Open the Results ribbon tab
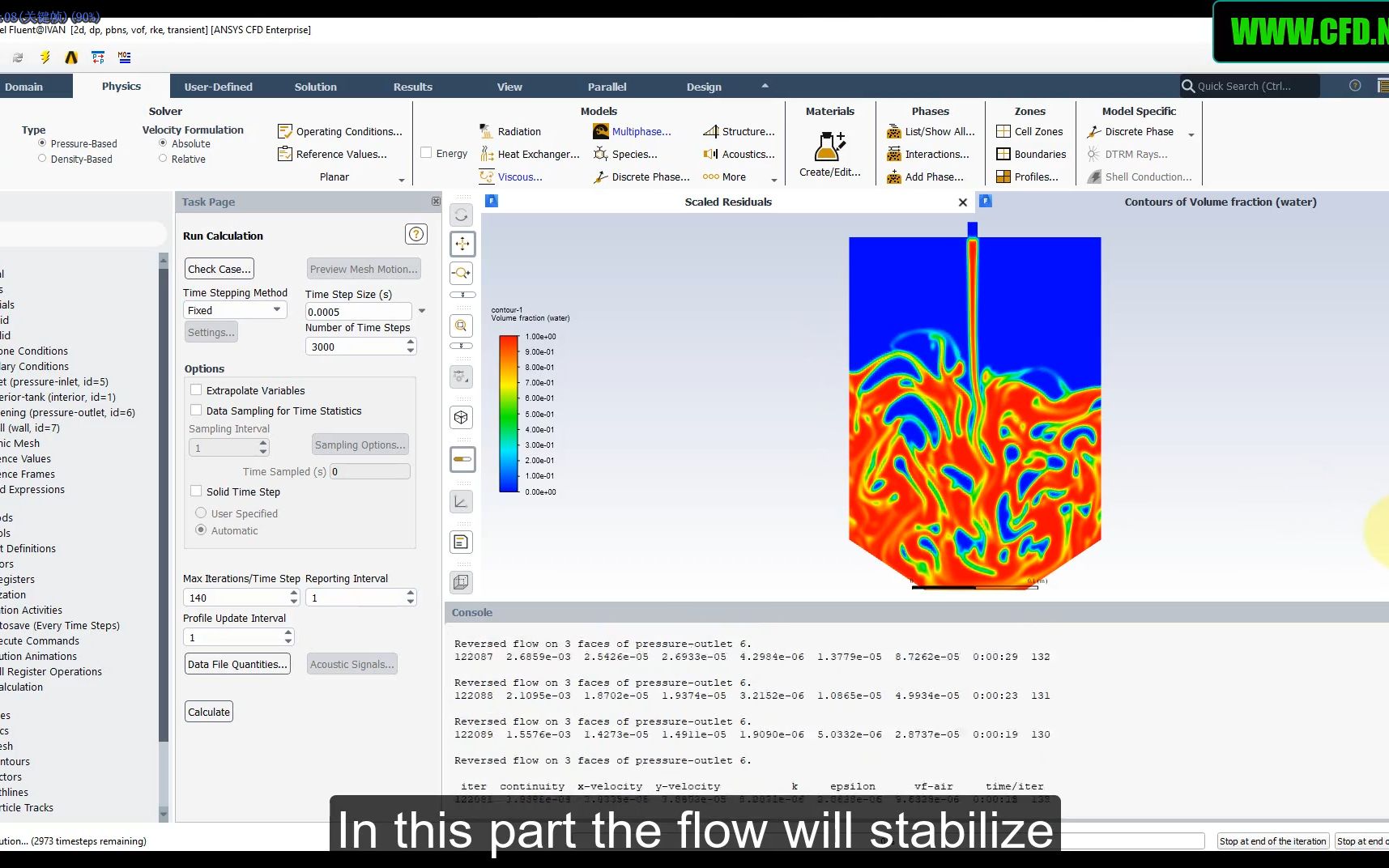 click(x=413, y=87)
